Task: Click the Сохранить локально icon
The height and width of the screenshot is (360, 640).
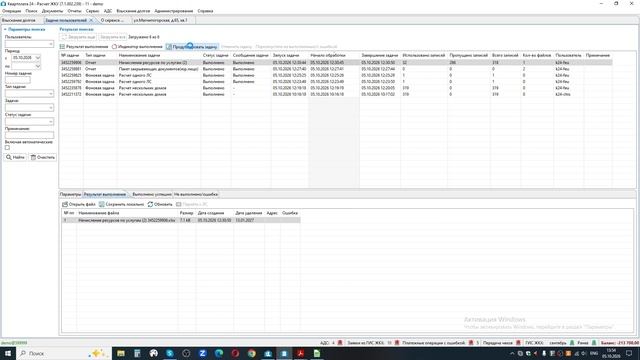Action: tap(102, 204)
